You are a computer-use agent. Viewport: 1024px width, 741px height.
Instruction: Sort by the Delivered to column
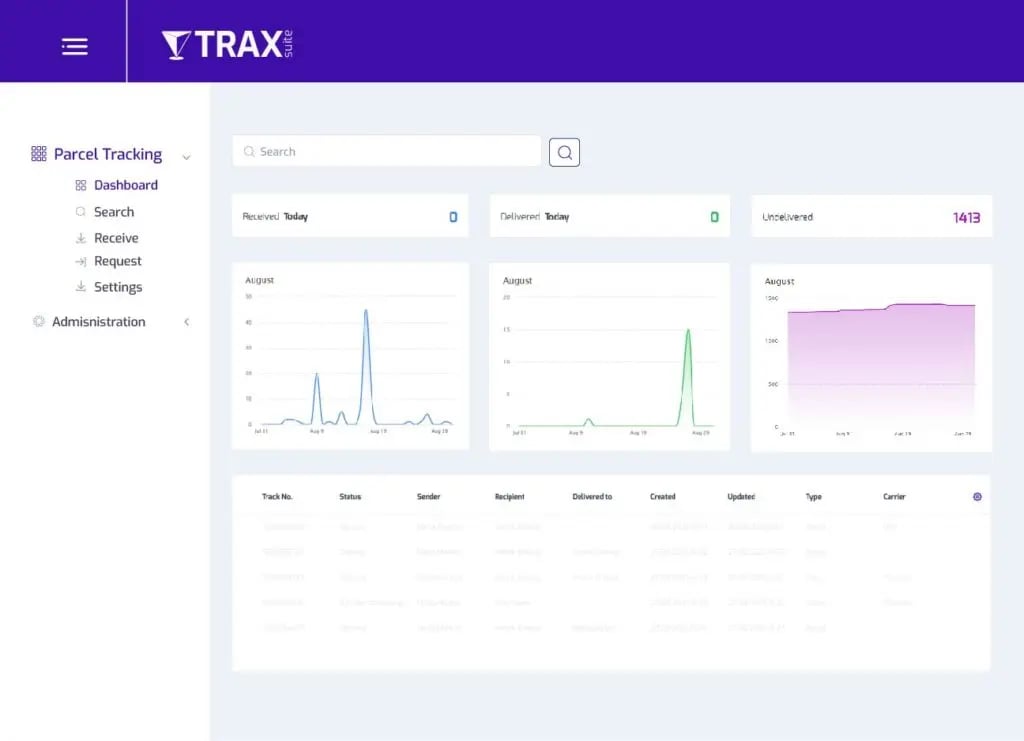pos(592,497)
